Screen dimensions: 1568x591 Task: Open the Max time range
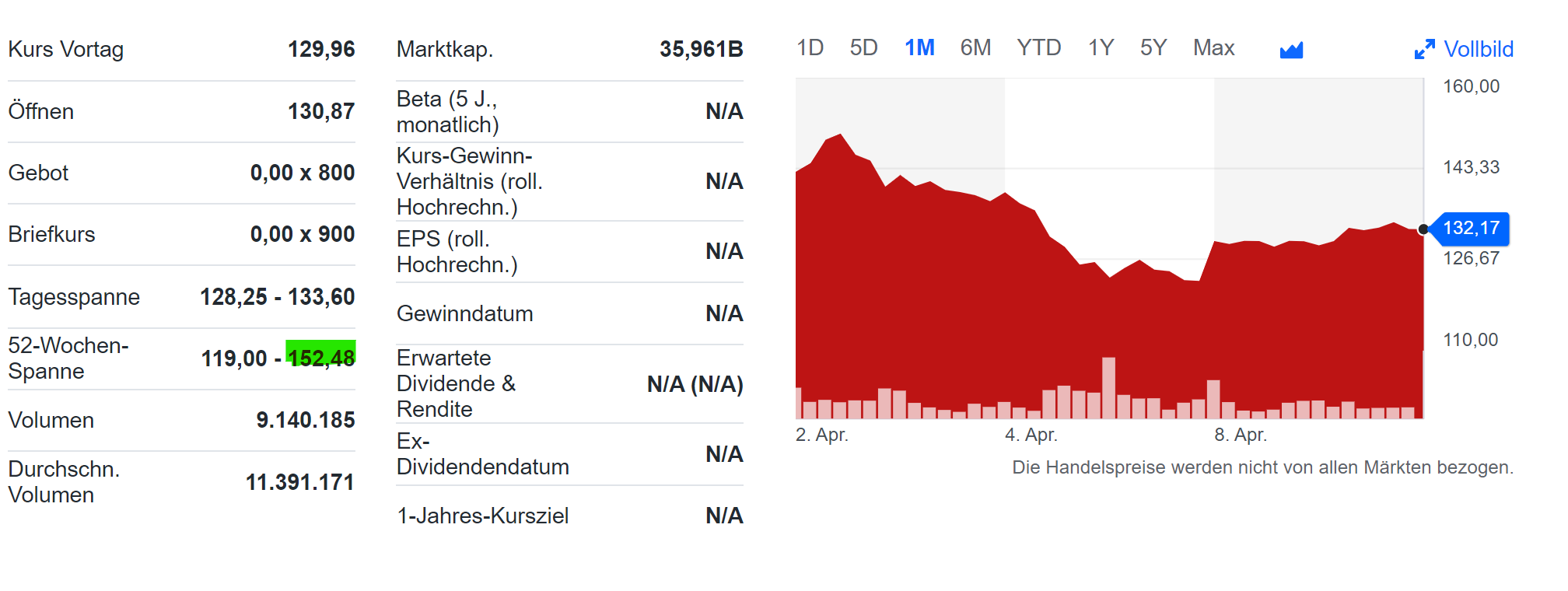click(1213, 47)
